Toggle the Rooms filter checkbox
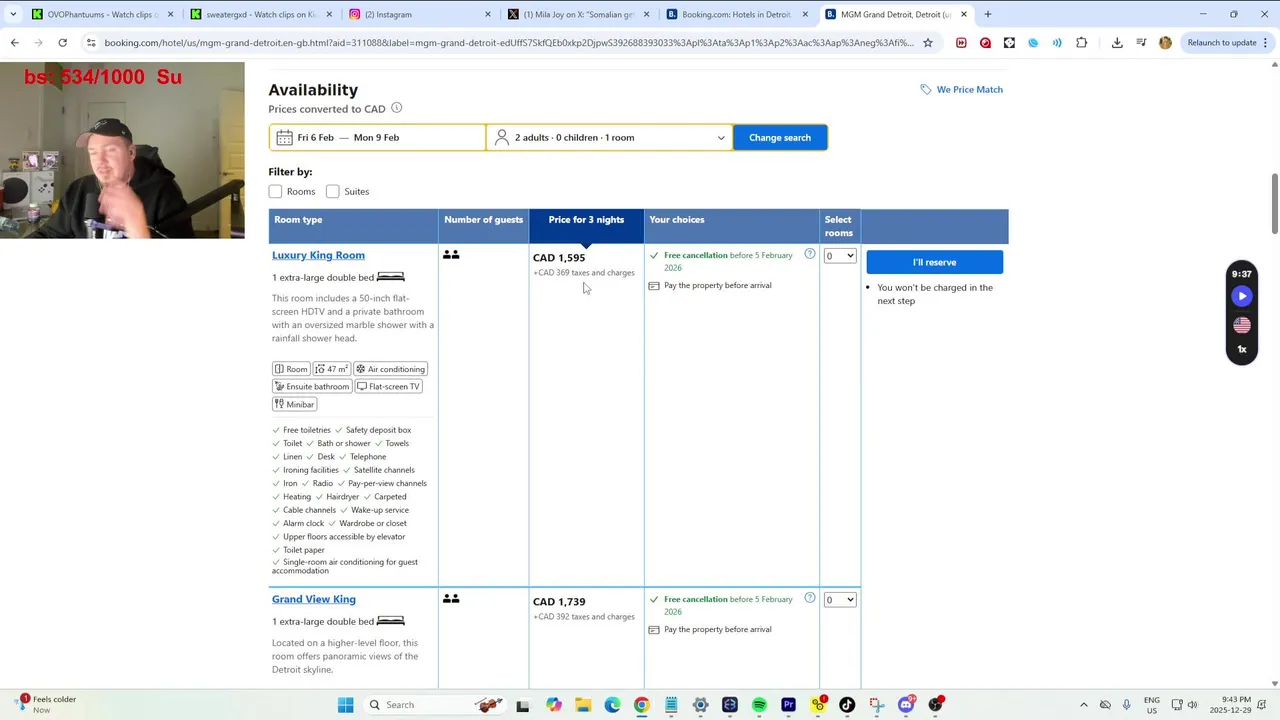 [x=275, y=191]
